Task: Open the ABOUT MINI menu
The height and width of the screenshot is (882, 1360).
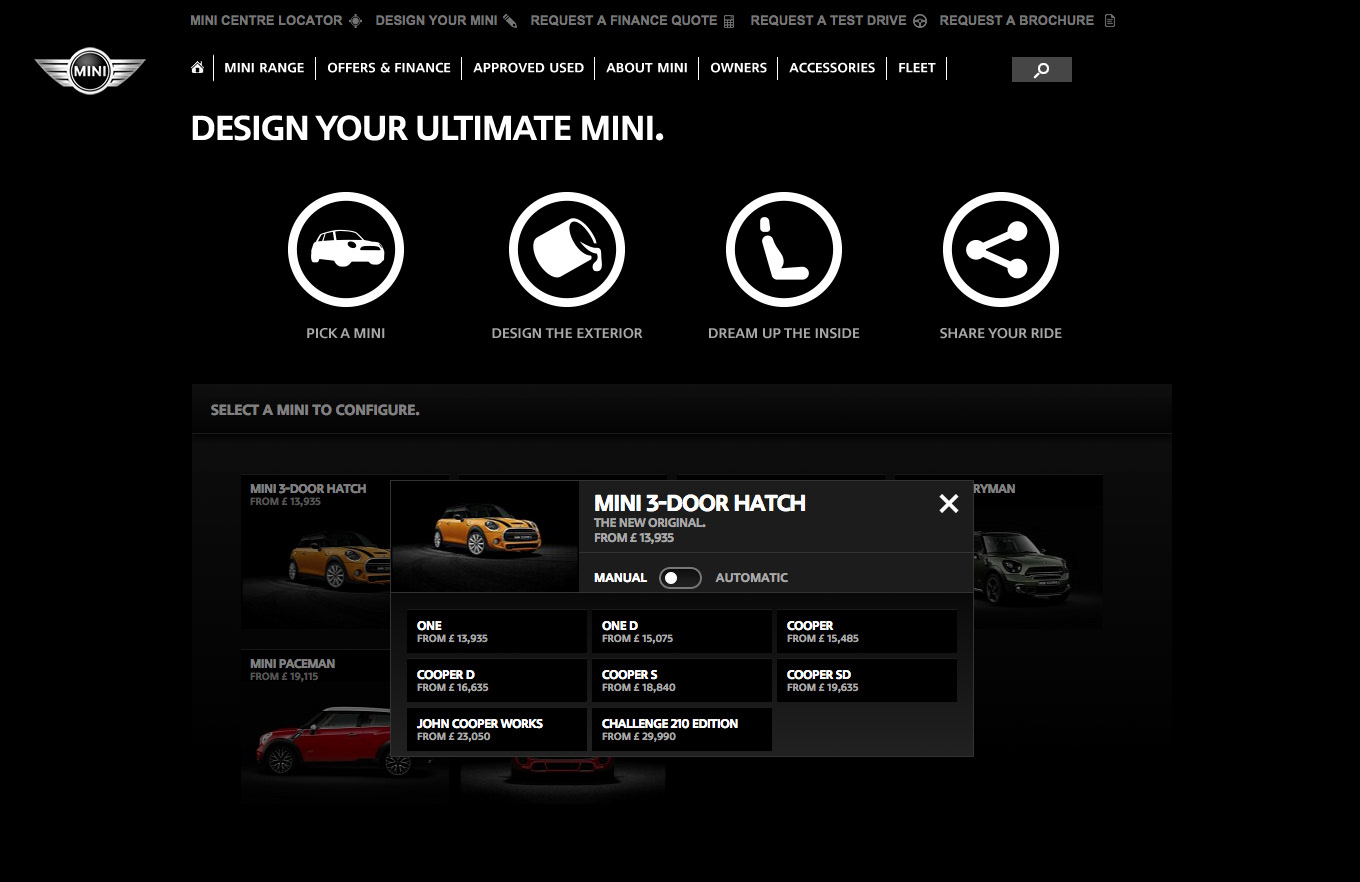Action: pyautogui.click(x=647, y=68)
